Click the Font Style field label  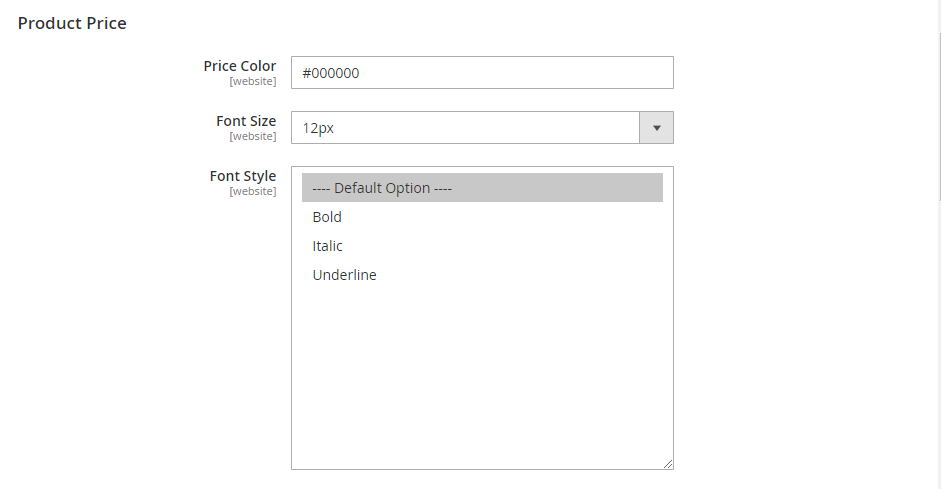pyautogui.click(x=242, y=176)
